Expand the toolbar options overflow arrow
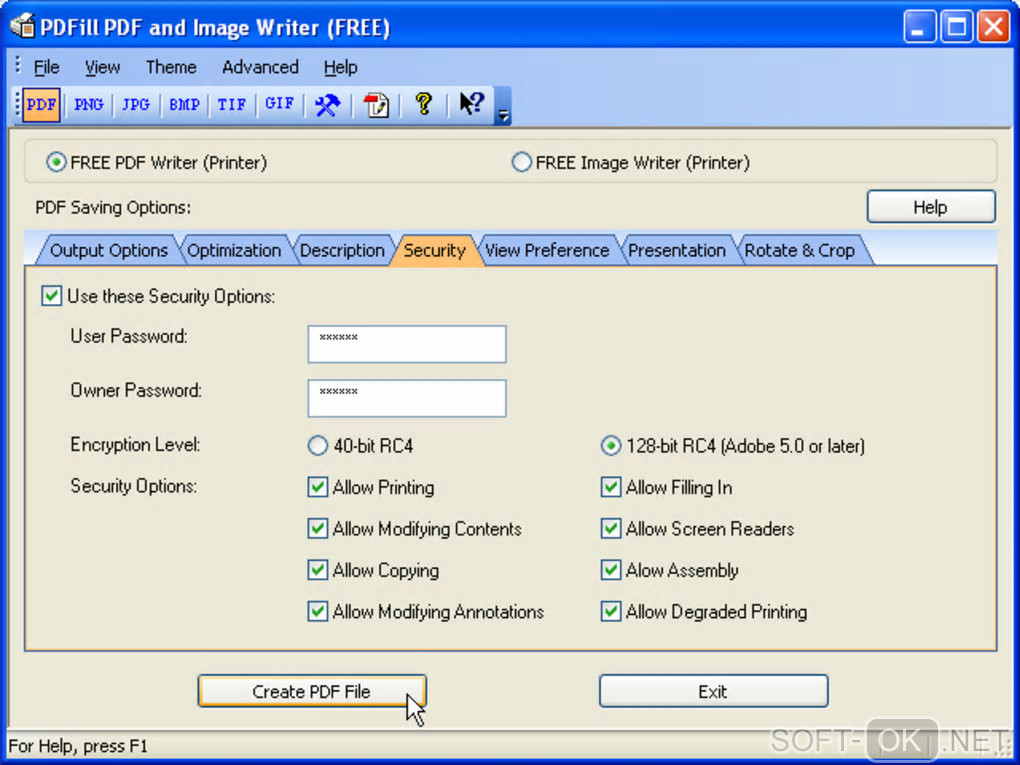This screenshot has height=765, width=1020. coord(503,106)
